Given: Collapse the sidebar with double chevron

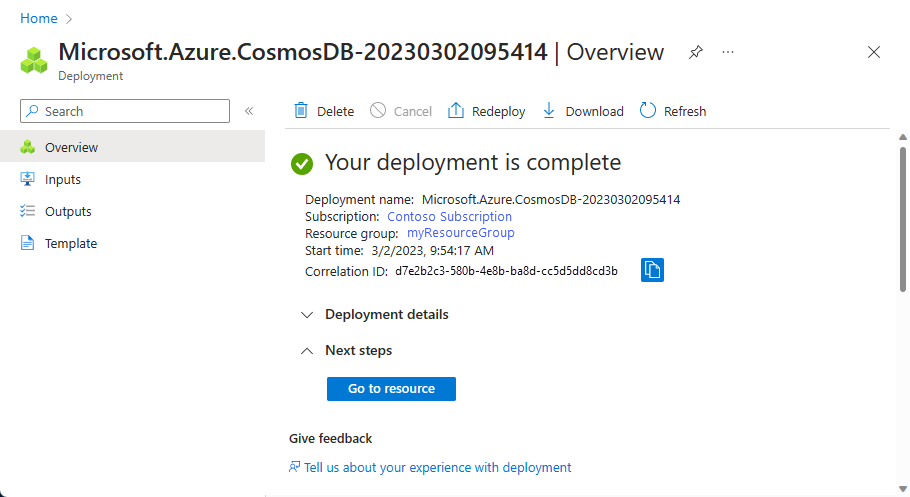Looking at the screenshot, I should point(249,111).
